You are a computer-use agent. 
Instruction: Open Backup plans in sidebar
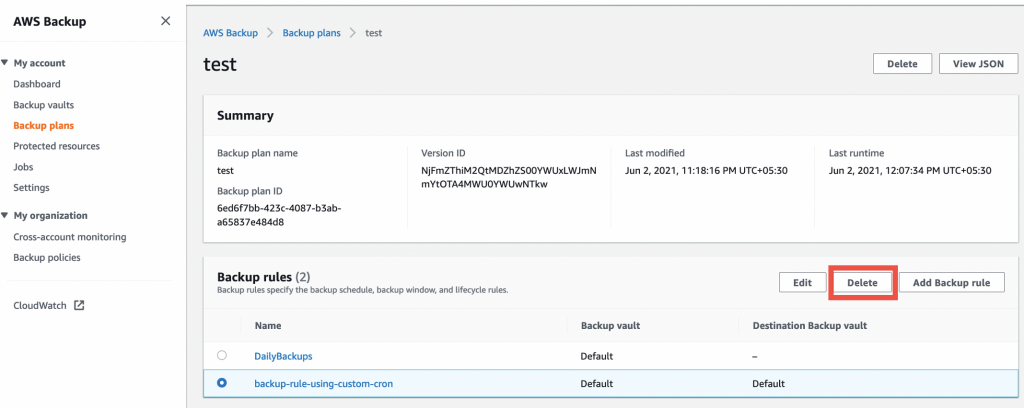[x=43, y=125]
